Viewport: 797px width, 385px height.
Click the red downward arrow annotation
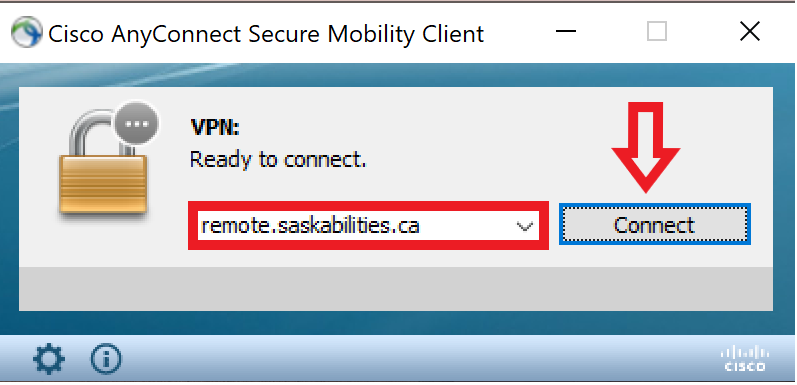[x=646, y=147]
